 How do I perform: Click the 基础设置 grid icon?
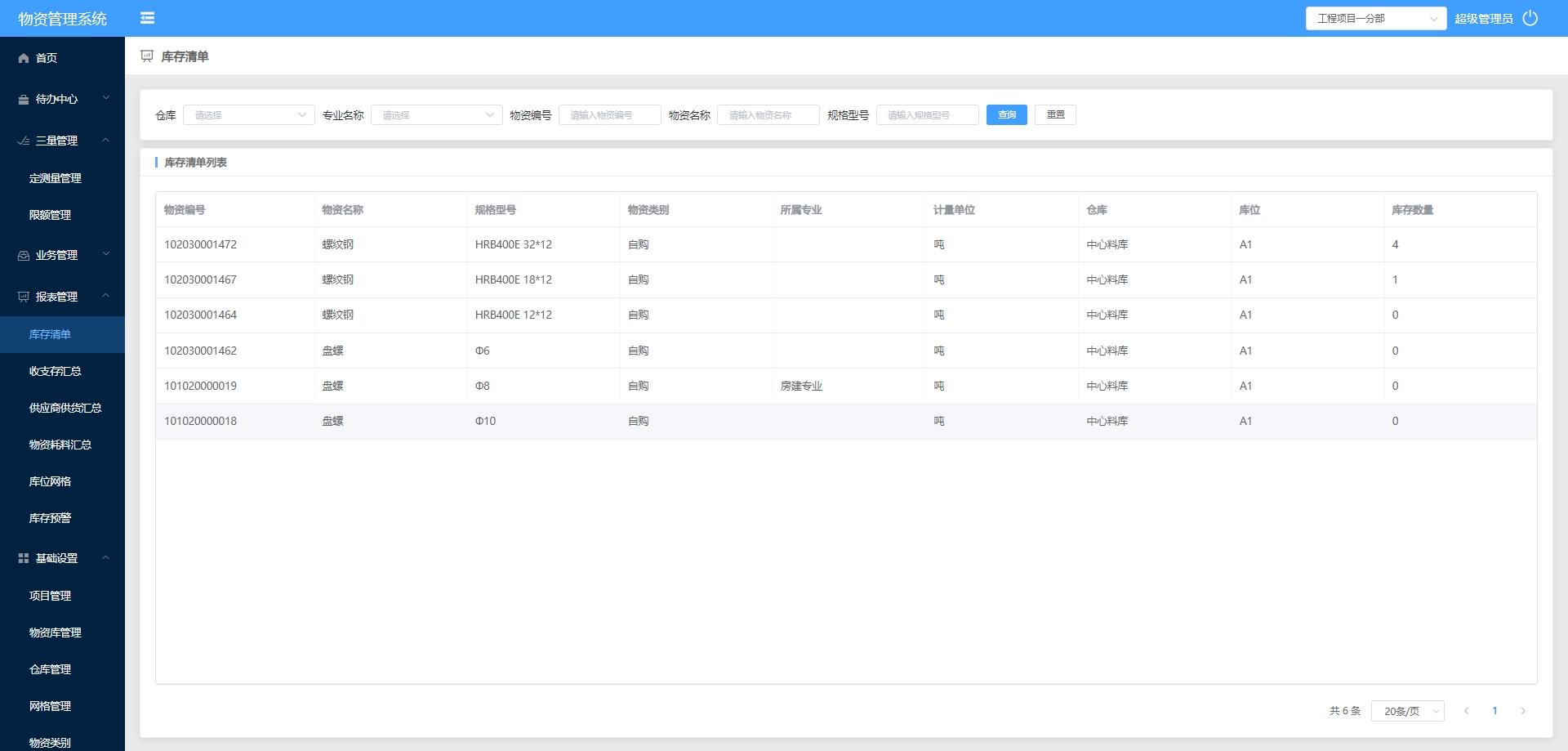(24, 558)
